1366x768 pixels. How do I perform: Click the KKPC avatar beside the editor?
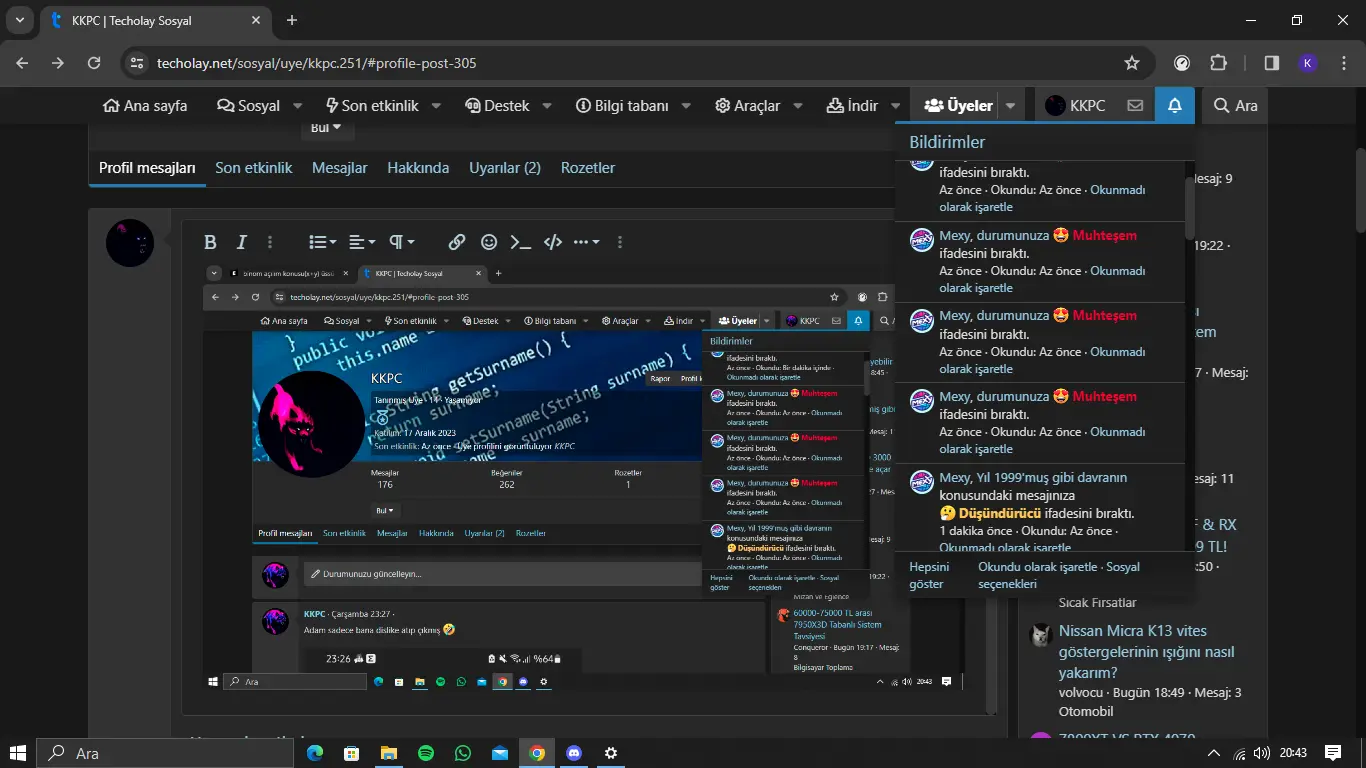pos(130,243)
